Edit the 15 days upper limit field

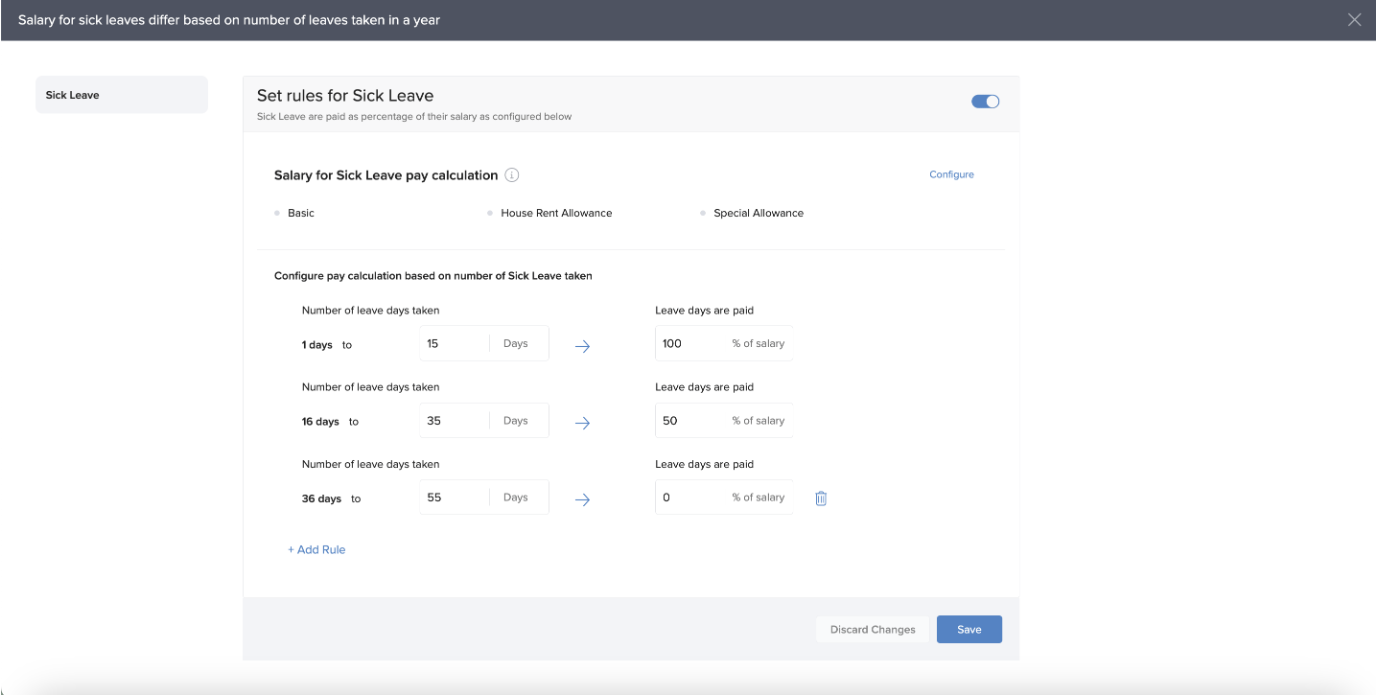[454, 343]
